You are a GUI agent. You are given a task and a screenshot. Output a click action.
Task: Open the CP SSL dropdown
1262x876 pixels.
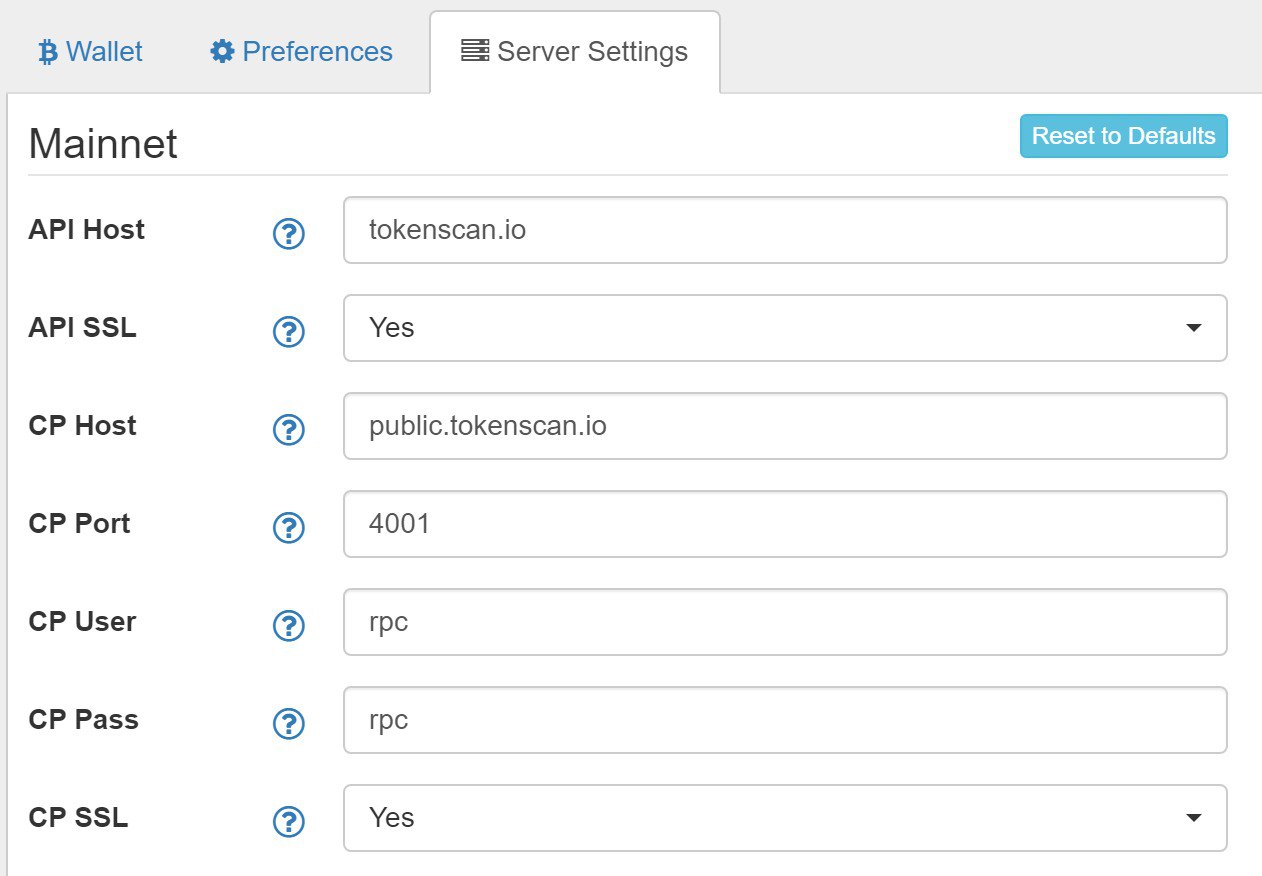tap(785, 818)
